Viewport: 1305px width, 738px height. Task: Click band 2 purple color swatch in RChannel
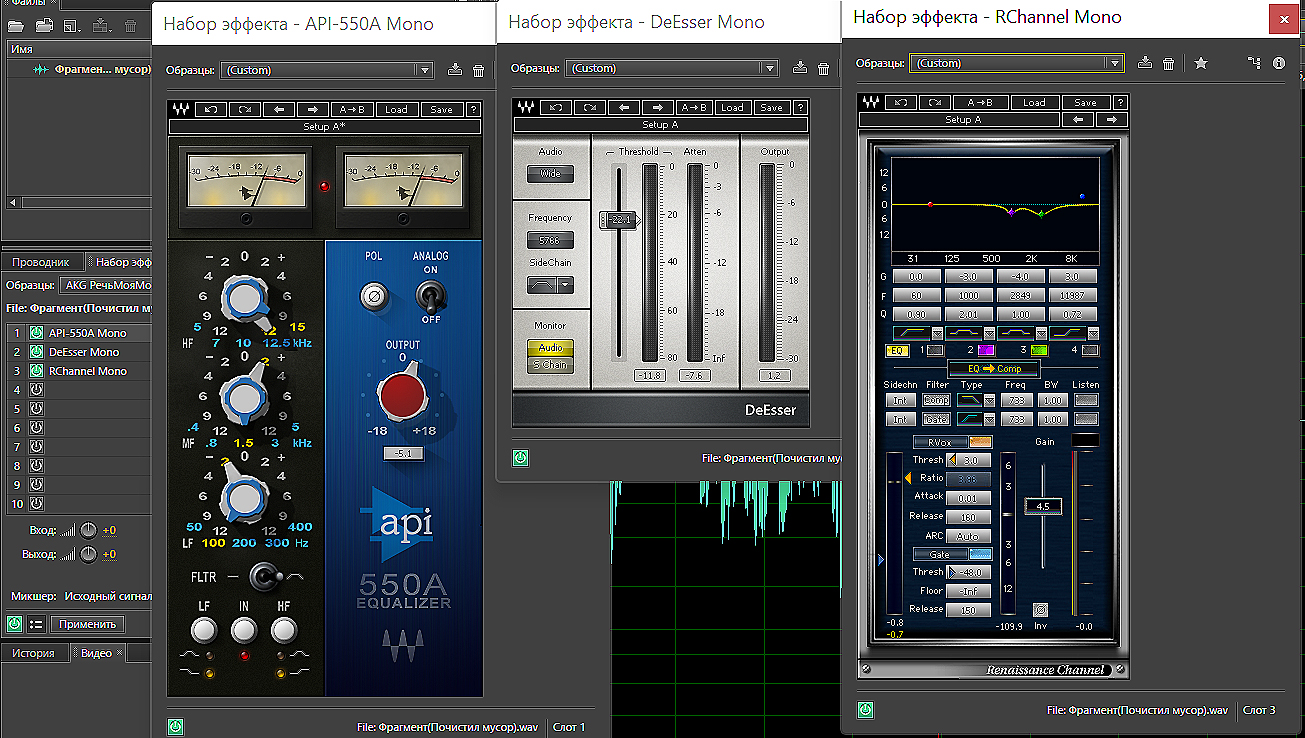pyautogui.click(x=985, y=351)
